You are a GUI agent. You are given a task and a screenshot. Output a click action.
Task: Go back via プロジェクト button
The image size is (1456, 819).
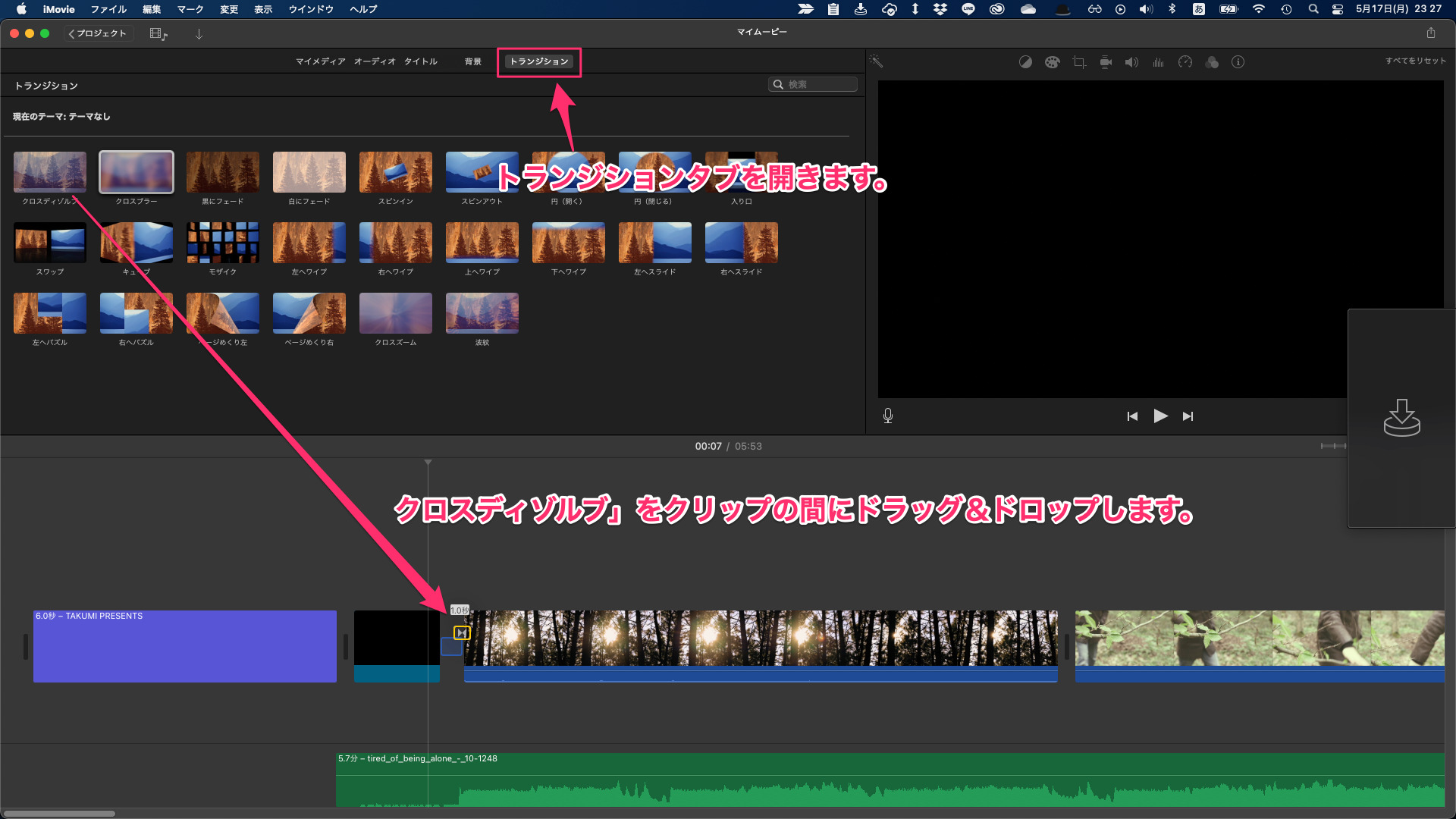point(99,33)
